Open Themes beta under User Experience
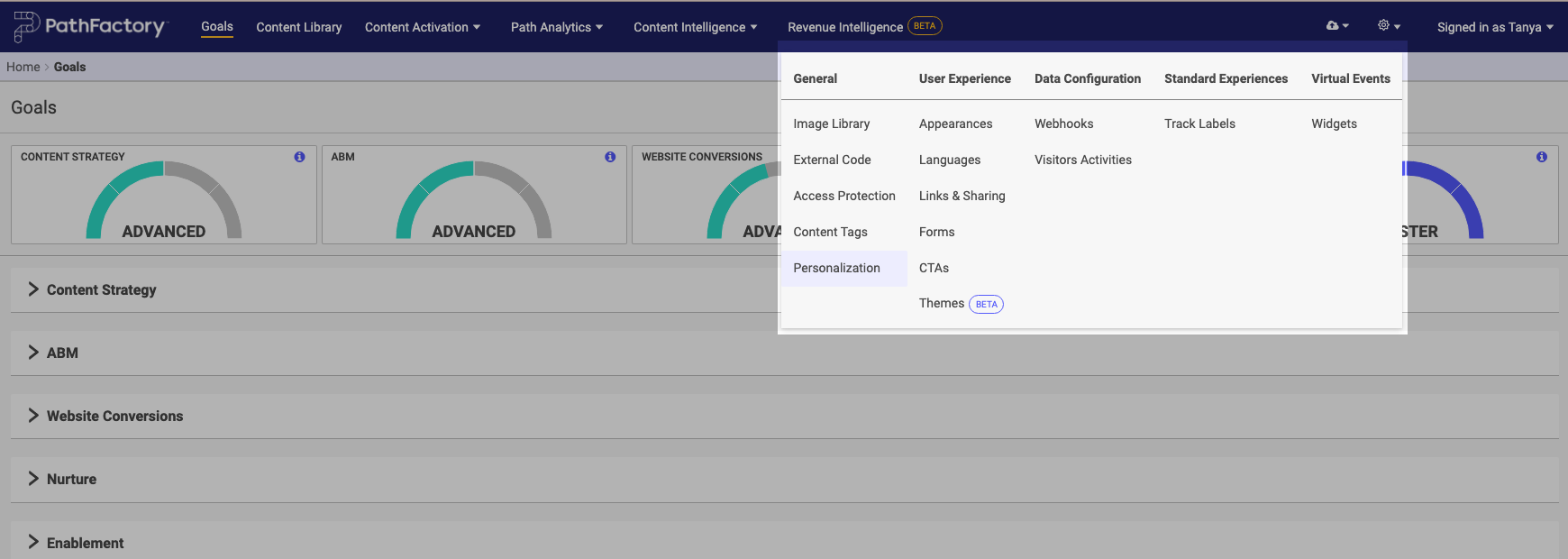The height and width of the screenshot is (559, 1568). coord(942,304)
